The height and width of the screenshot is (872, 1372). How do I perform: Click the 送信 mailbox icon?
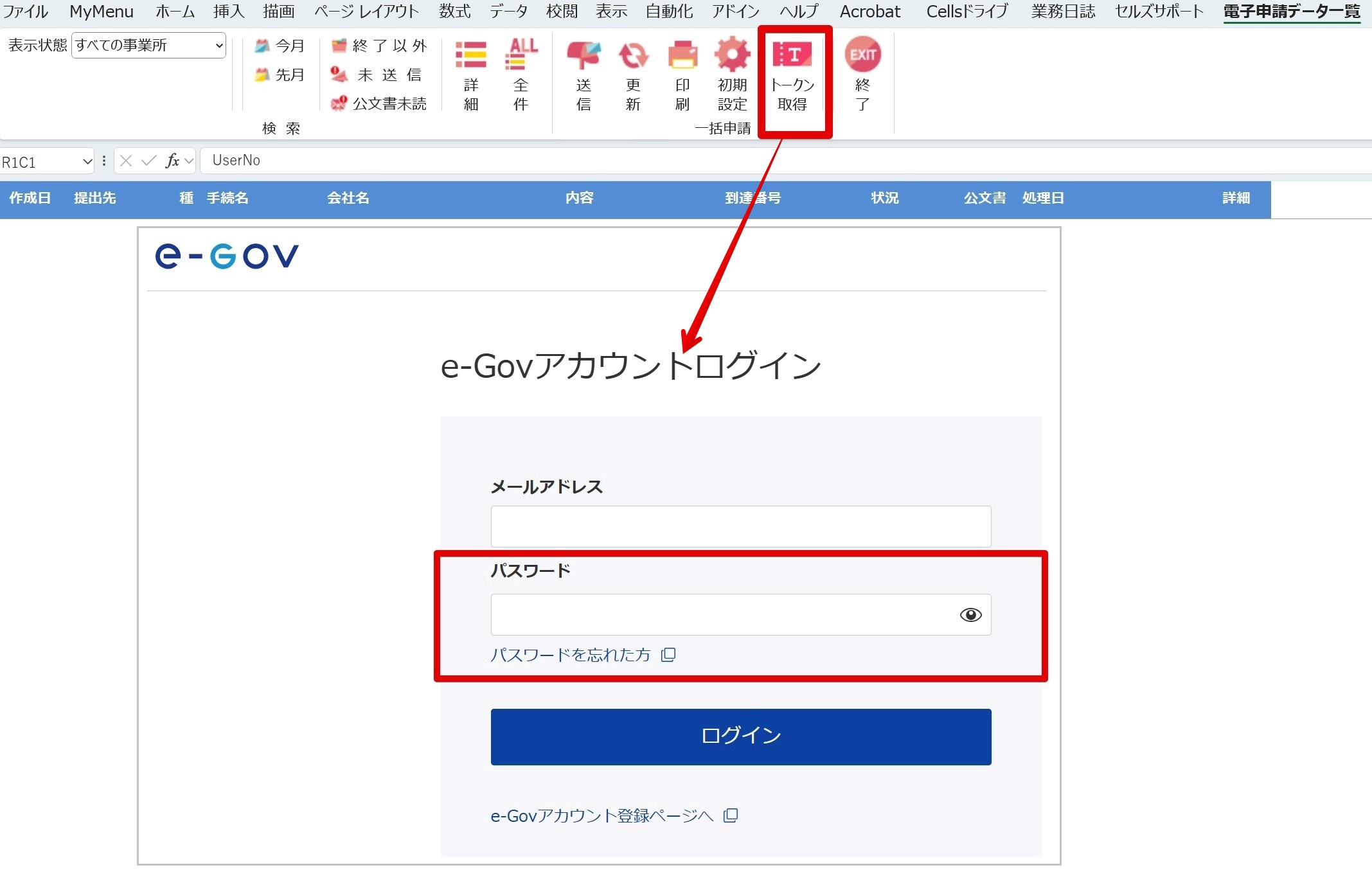pyautogui.click(x=583, y=57)
